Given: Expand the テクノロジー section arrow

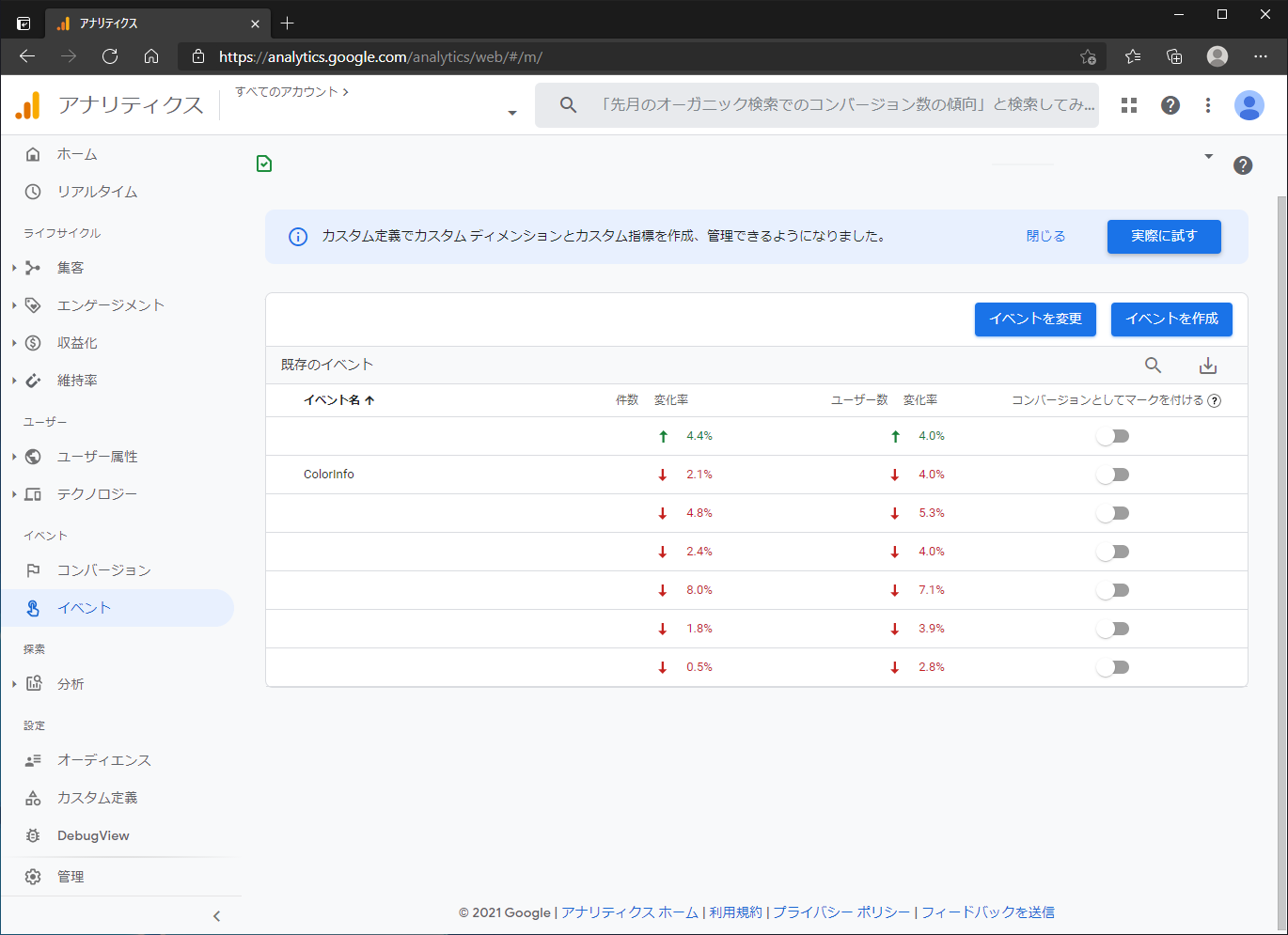Looking at the screenshot, I should [x=14, y=494].
